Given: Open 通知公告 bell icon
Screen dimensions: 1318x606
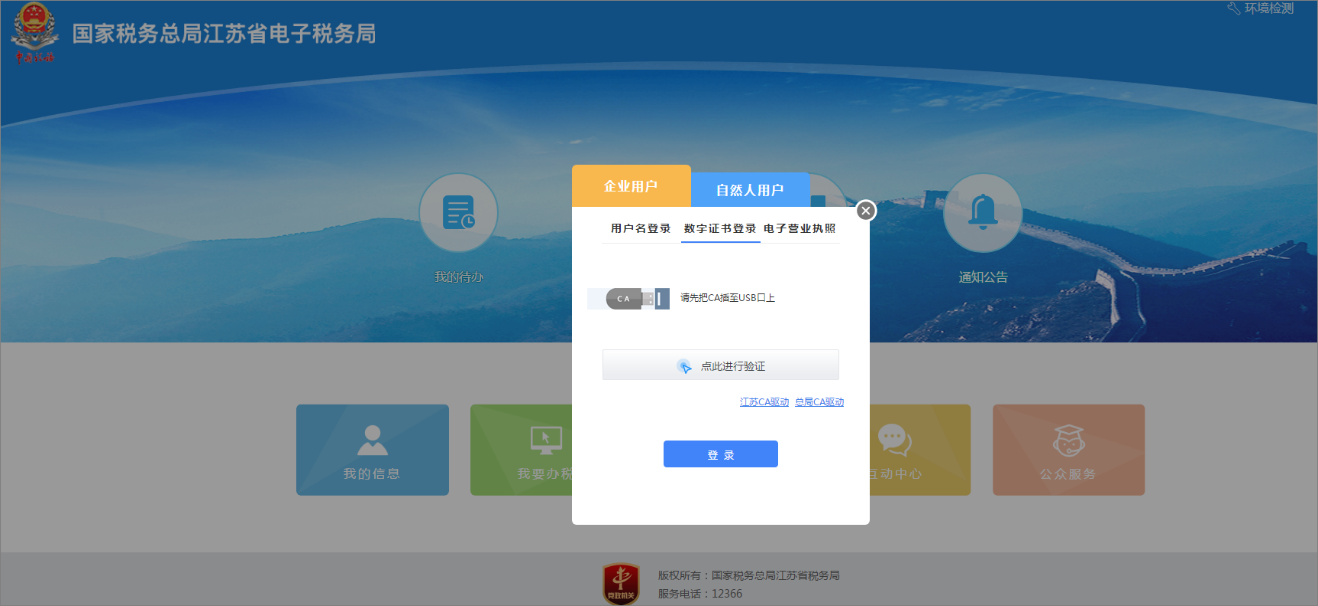Looking at the screenshot, I should pyautogui.click(x=982, y=213).
